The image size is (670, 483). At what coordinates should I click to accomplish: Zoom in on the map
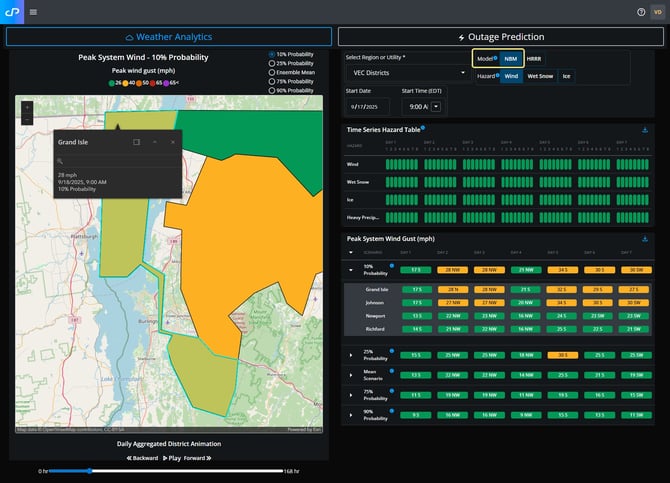click(x=26, y=107)
